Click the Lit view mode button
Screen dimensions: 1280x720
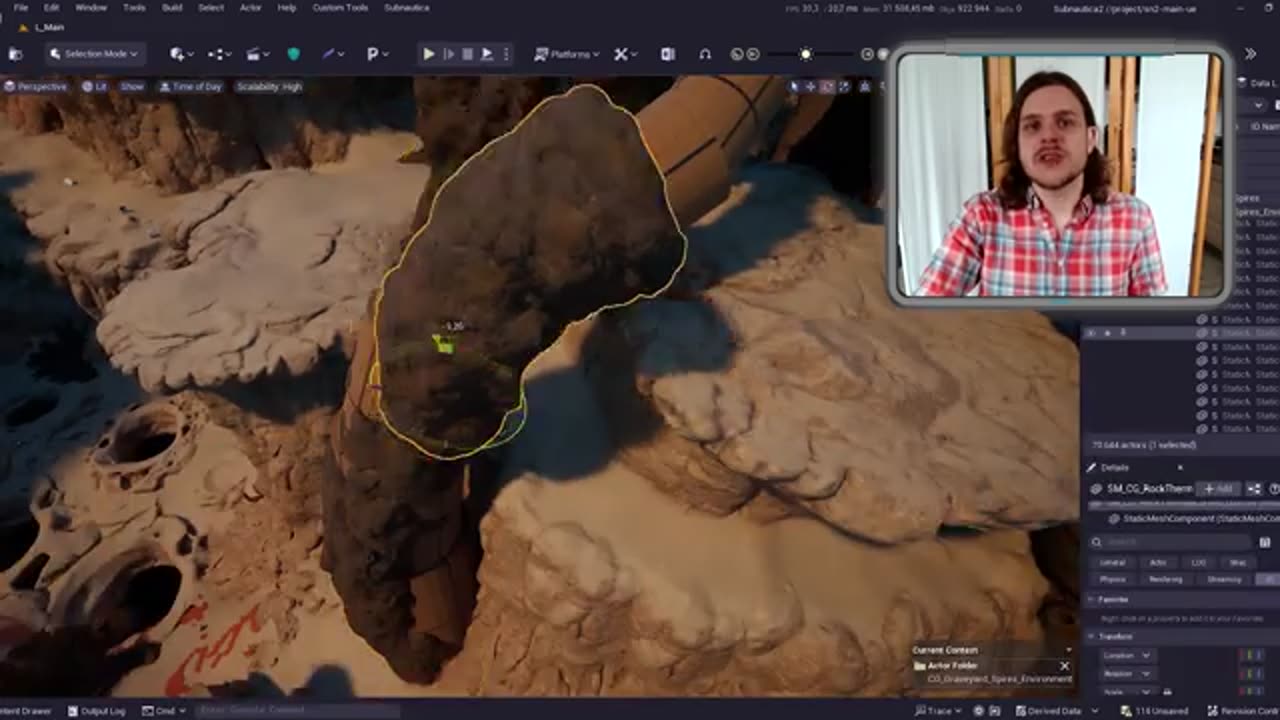click(95, 87)
